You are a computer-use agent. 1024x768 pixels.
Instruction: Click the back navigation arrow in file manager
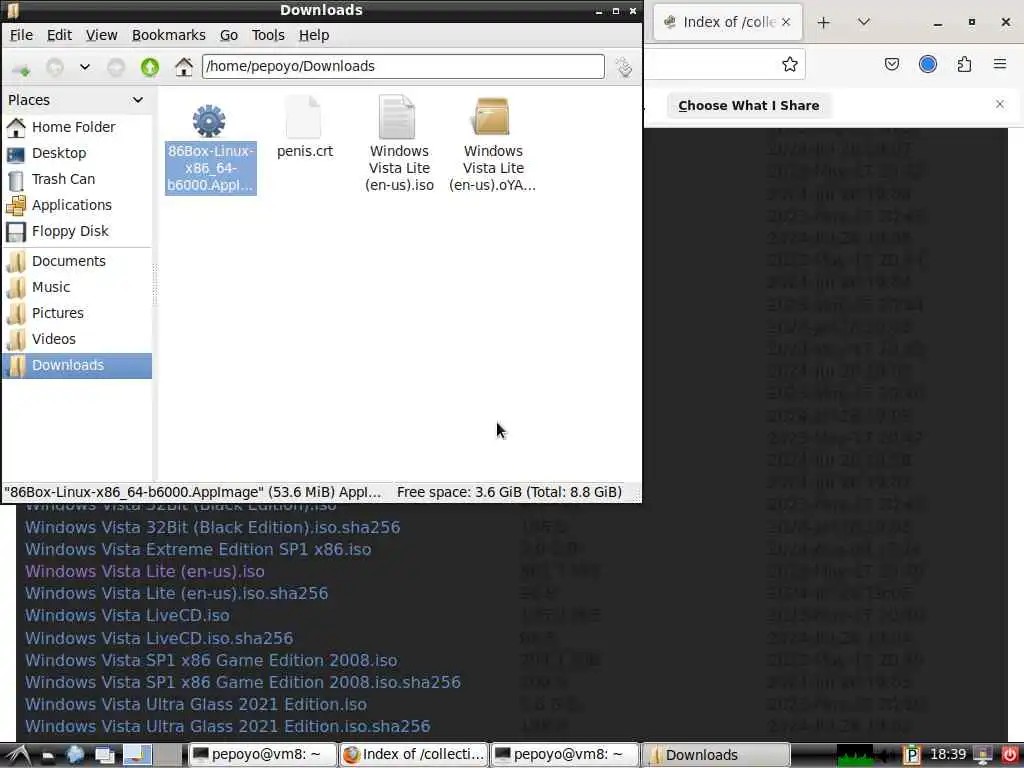tap(55, 67)
